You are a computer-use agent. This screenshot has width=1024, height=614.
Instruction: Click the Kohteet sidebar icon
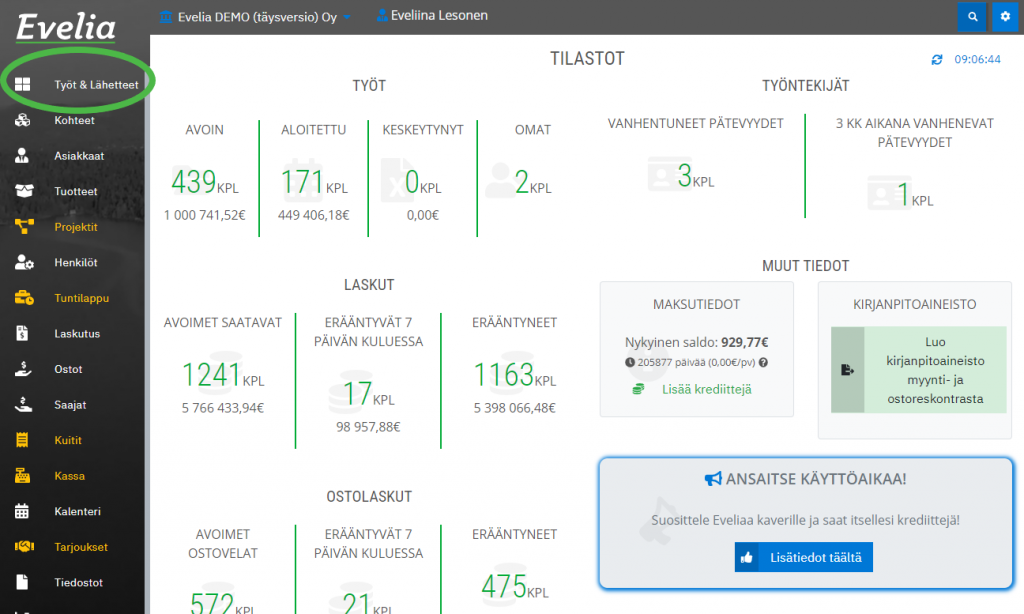click(23, 120)
